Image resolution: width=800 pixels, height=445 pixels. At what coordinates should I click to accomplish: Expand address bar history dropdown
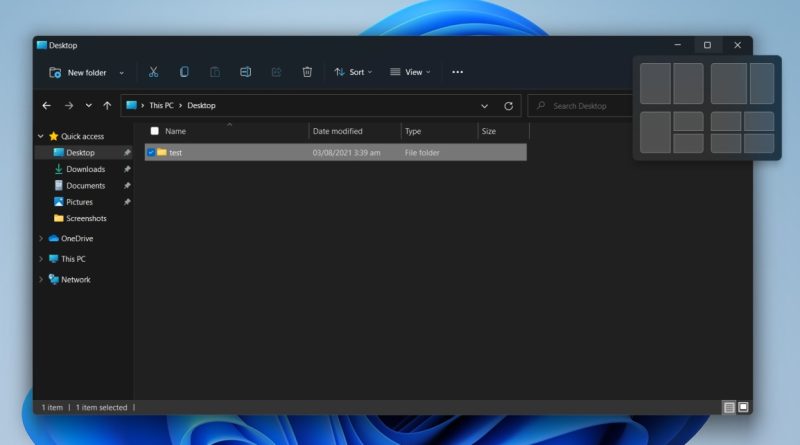(484, 106)
